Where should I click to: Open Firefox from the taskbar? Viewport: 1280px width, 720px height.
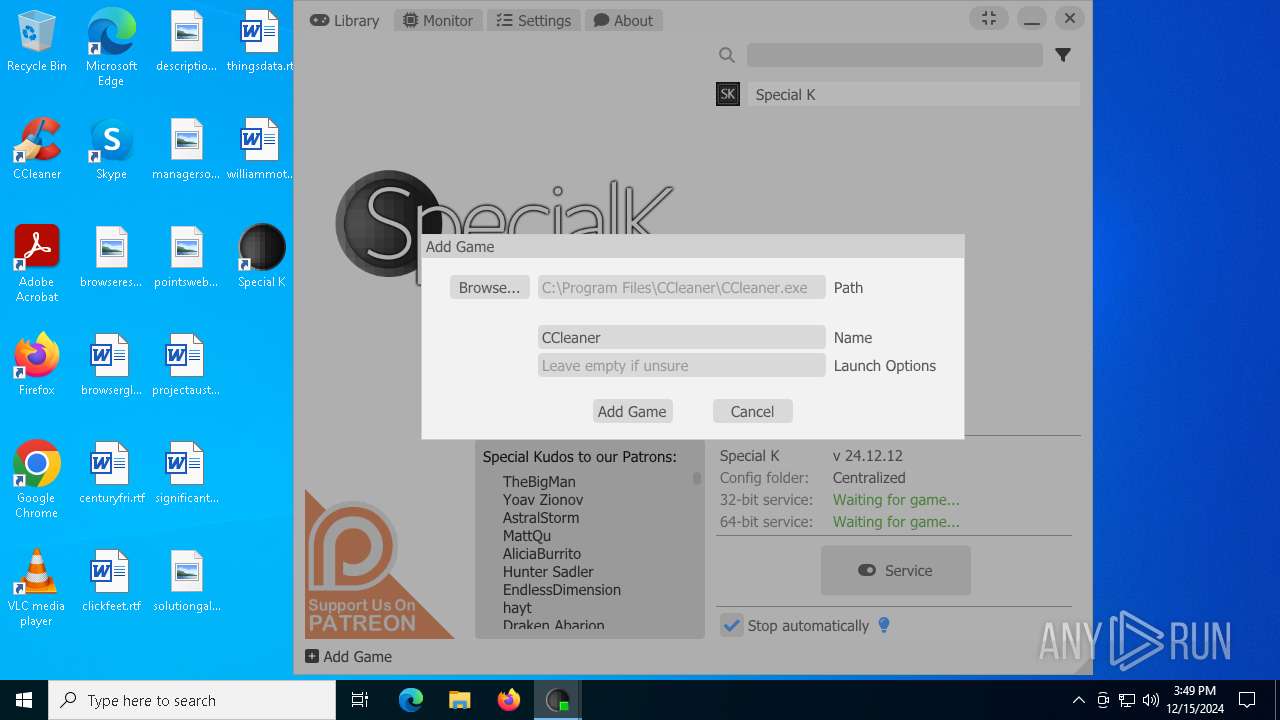pyautogui.click(x=508, y=700)
